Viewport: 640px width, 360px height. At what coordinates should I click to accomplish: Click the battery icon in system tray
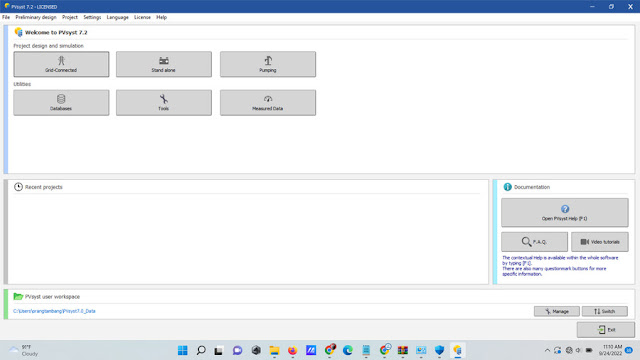pos(589,350)
